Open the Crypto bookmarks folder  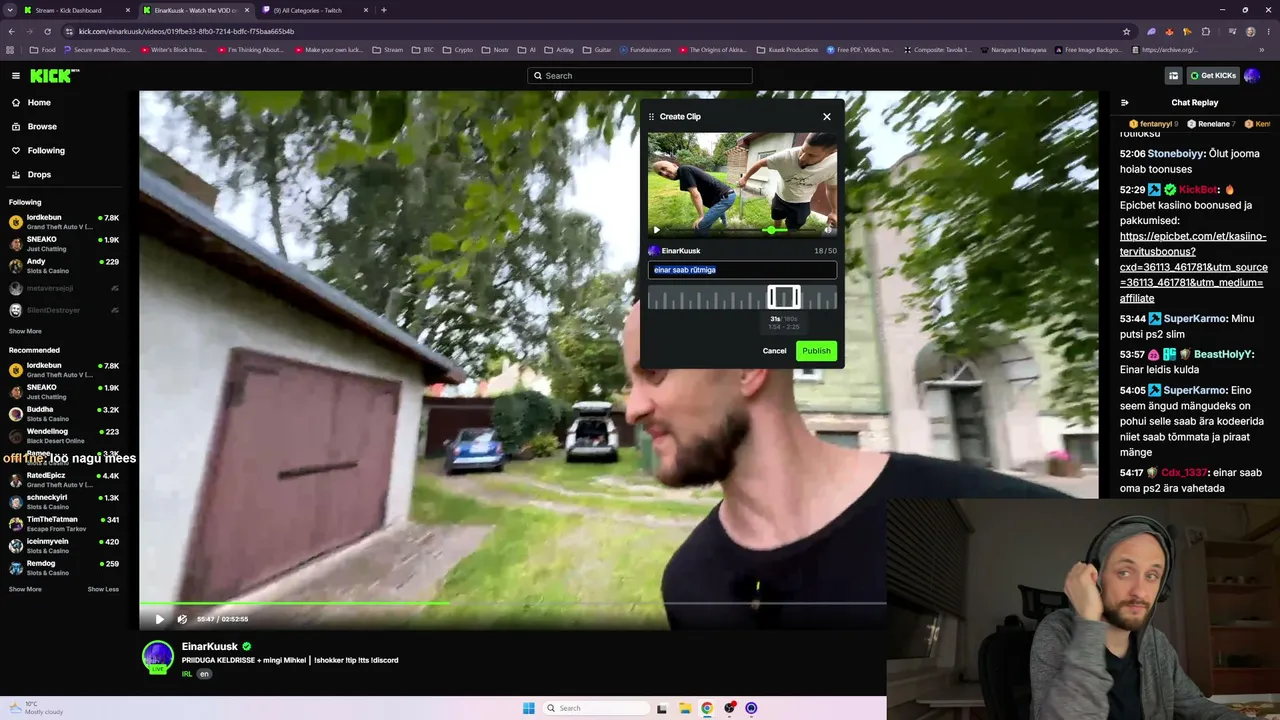point(458,50)
